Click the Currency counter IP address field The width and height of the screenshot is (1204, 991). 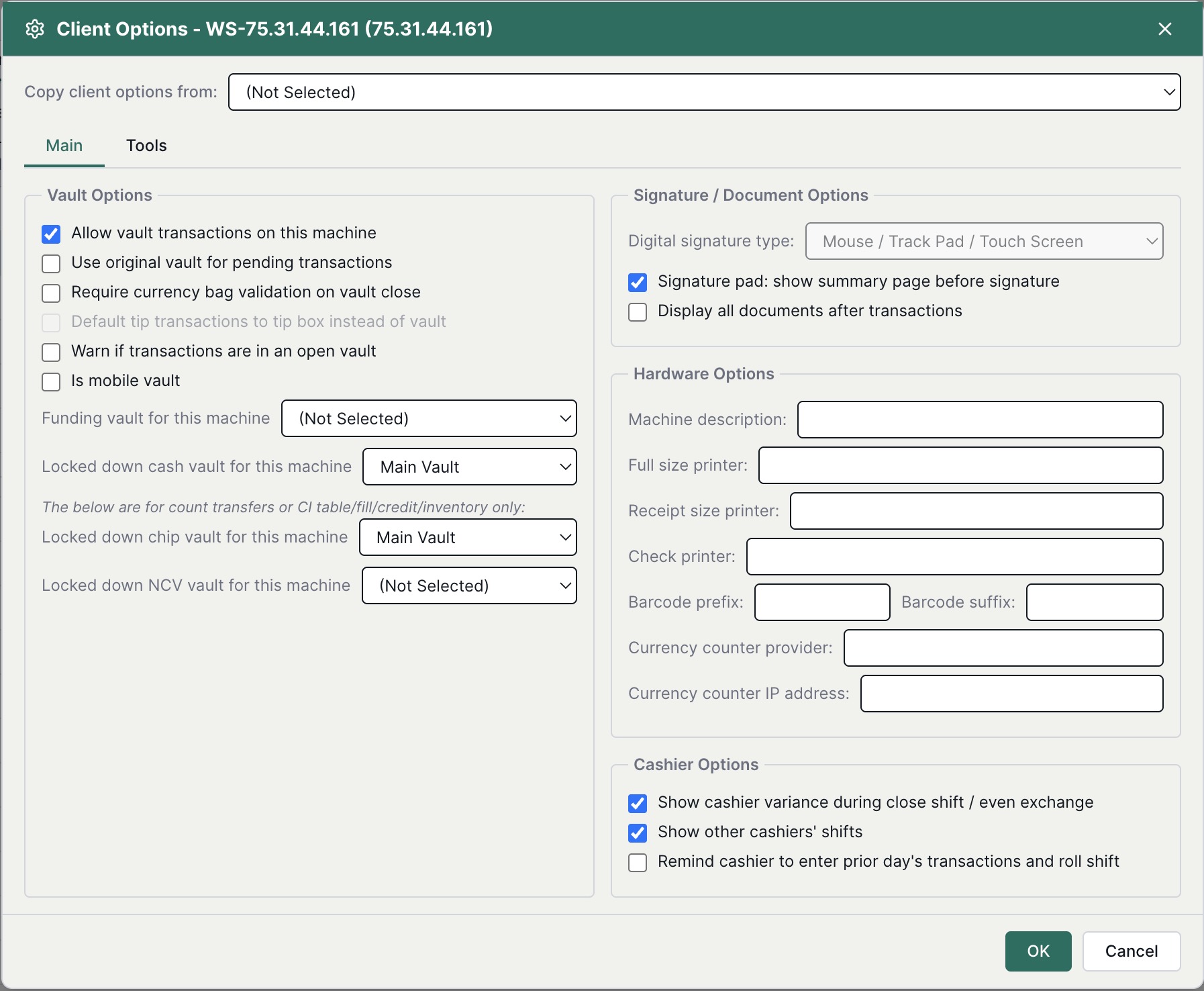1011,694
